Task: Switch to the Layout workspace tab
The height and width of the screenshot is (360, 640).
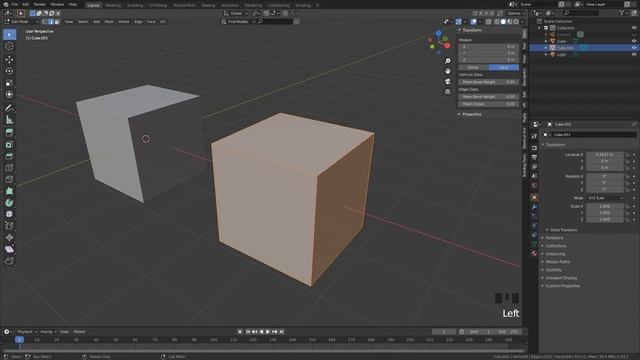Action: 93,5
